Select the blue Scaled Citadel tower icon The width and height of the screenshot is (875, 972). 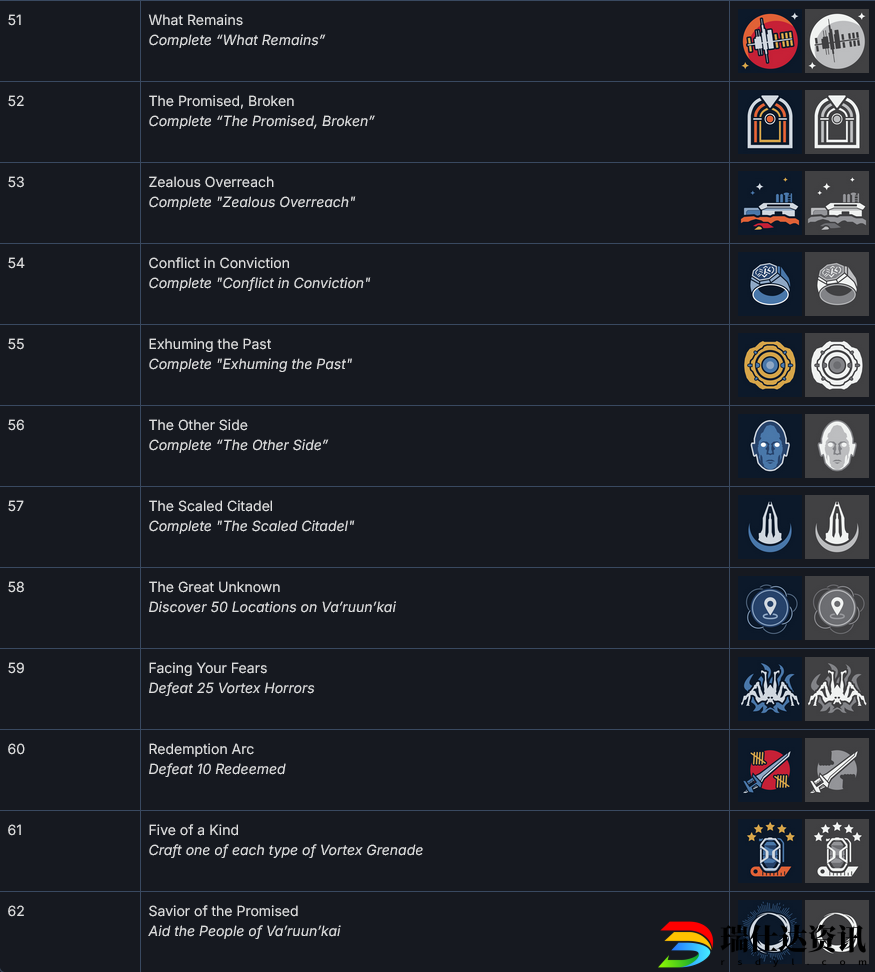(x=770, y=527)
